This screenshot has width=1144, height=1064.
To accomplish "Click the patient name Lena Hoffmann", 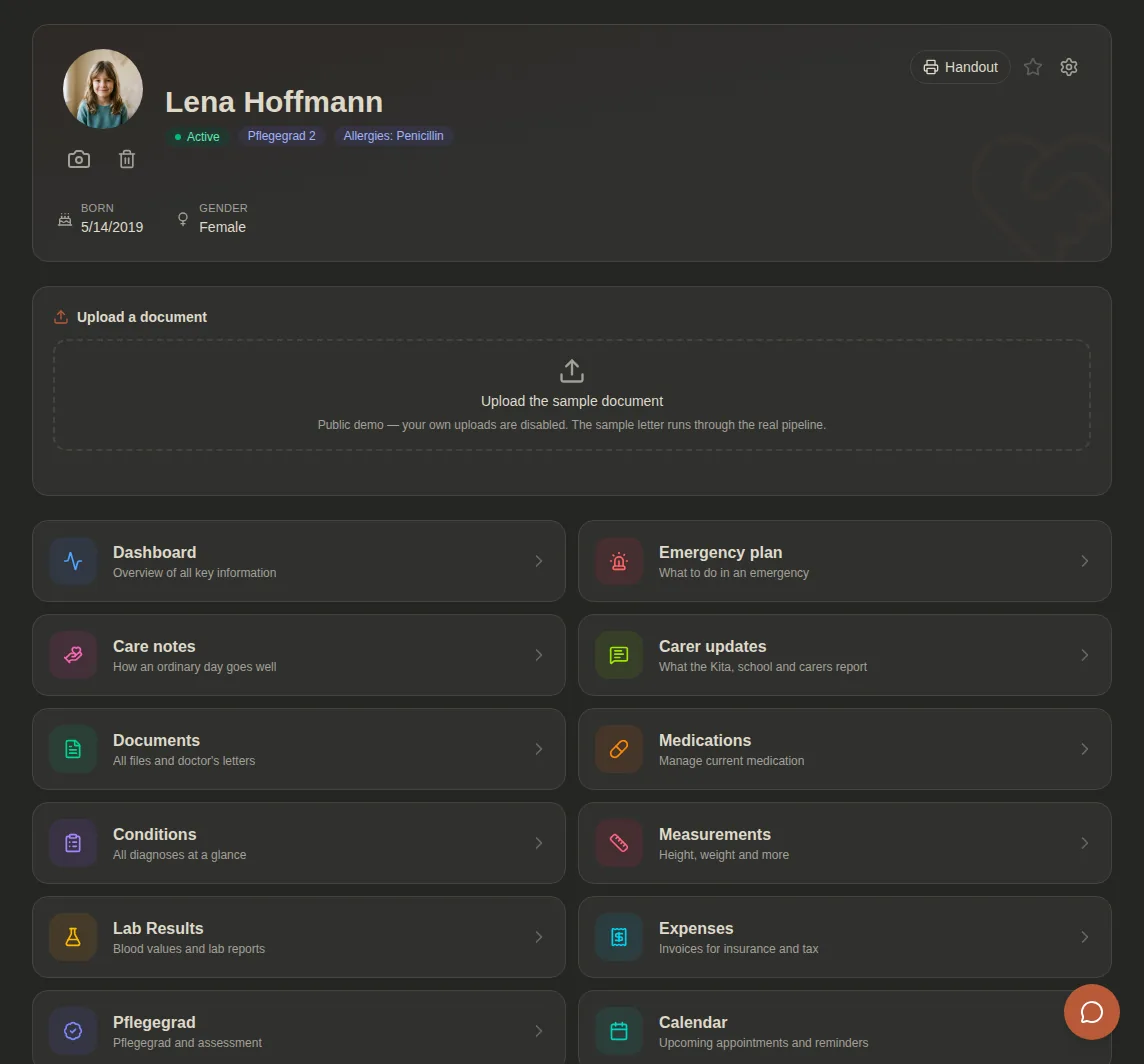I will click(x=274, y=102).
